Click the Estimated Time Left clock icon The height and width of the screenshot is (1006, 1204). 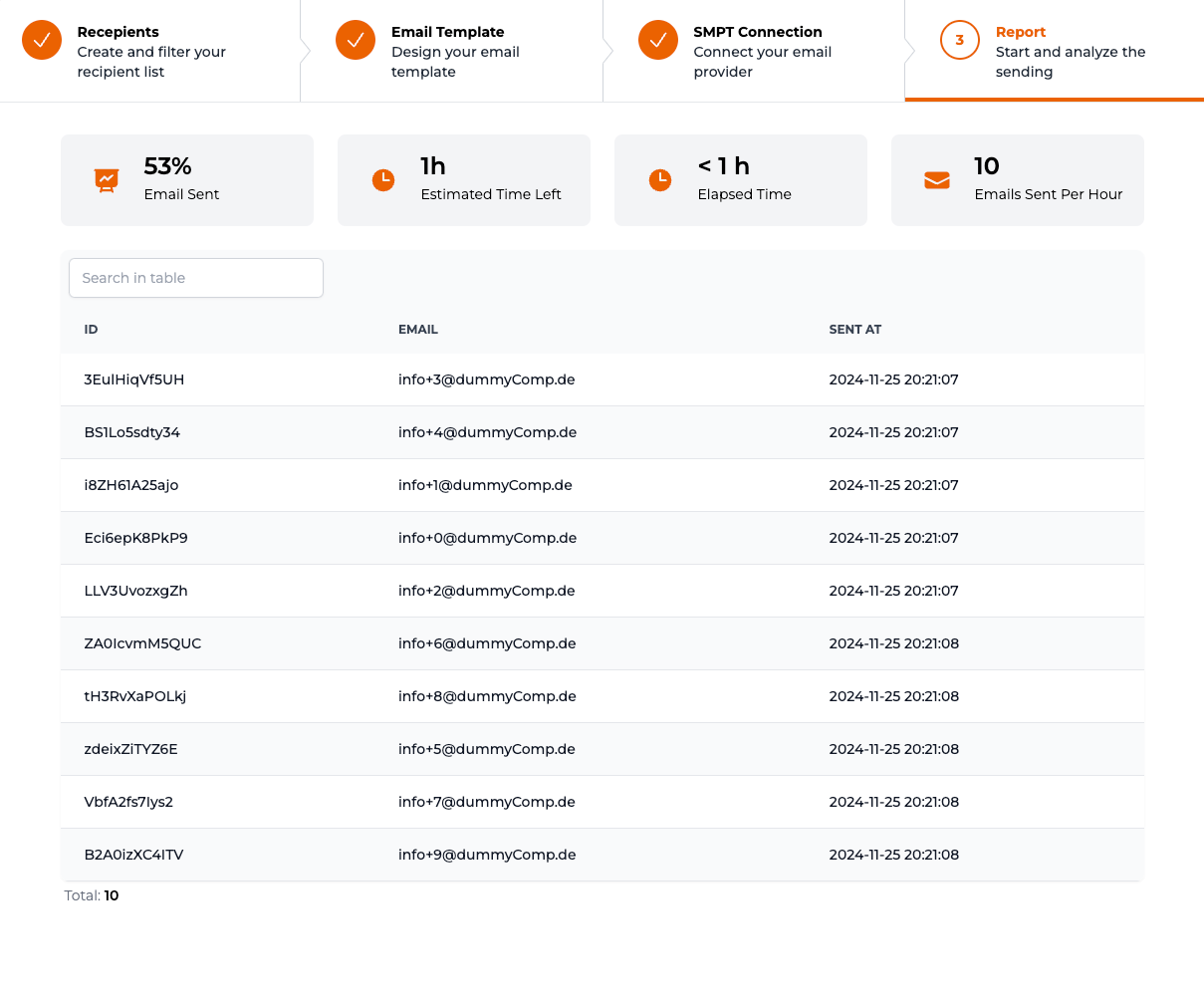(383, 180)
